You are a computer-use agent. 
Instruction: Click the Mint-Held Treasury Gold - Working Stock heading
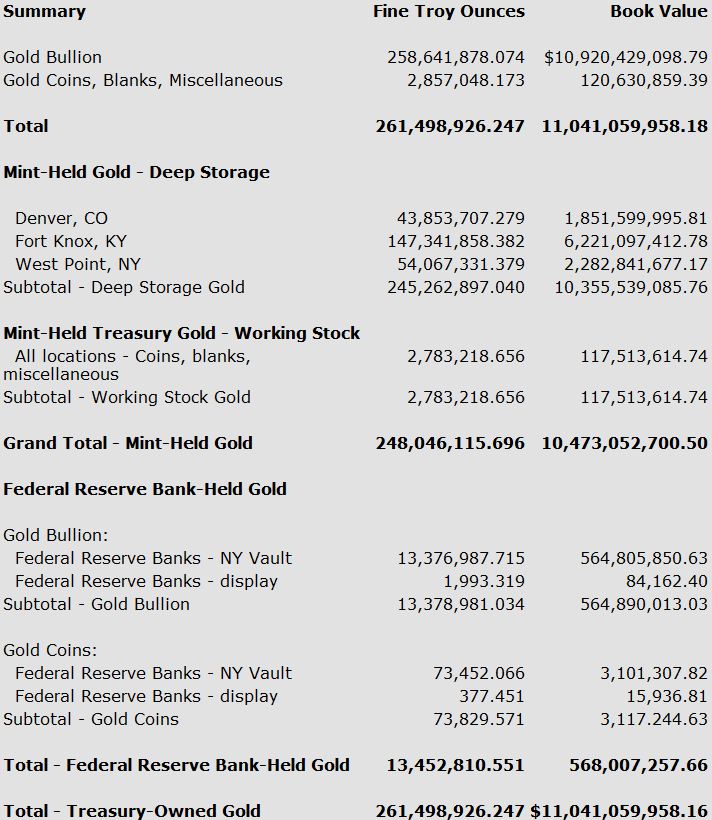(x=182, y=333)
